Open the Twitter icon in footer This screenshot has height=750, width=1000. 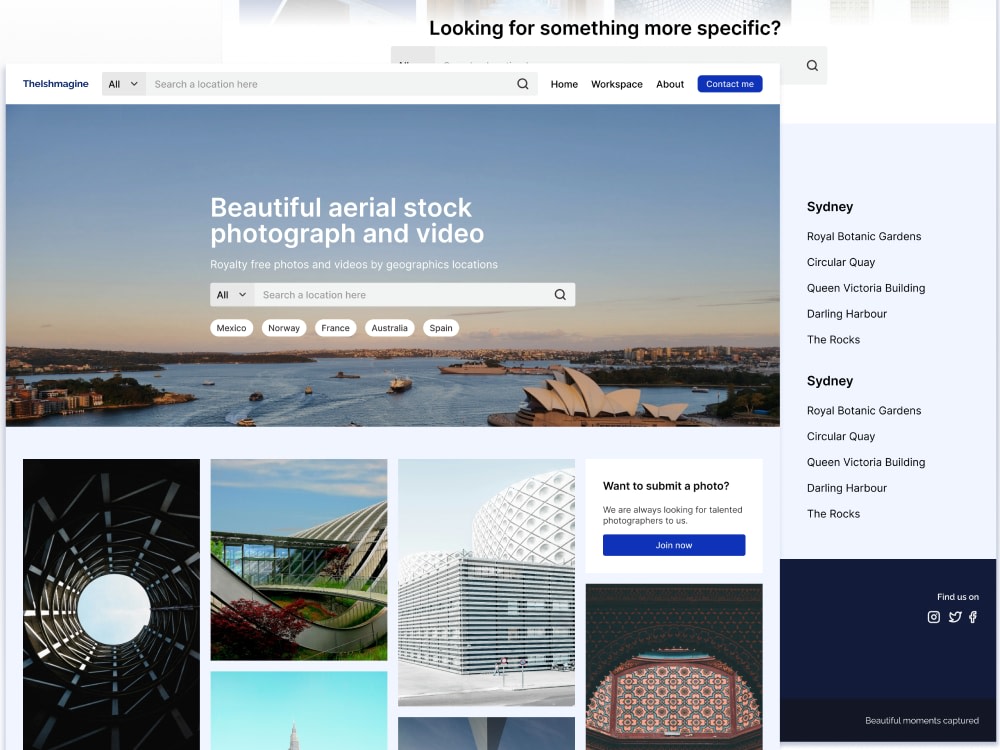tap(955, 617)
